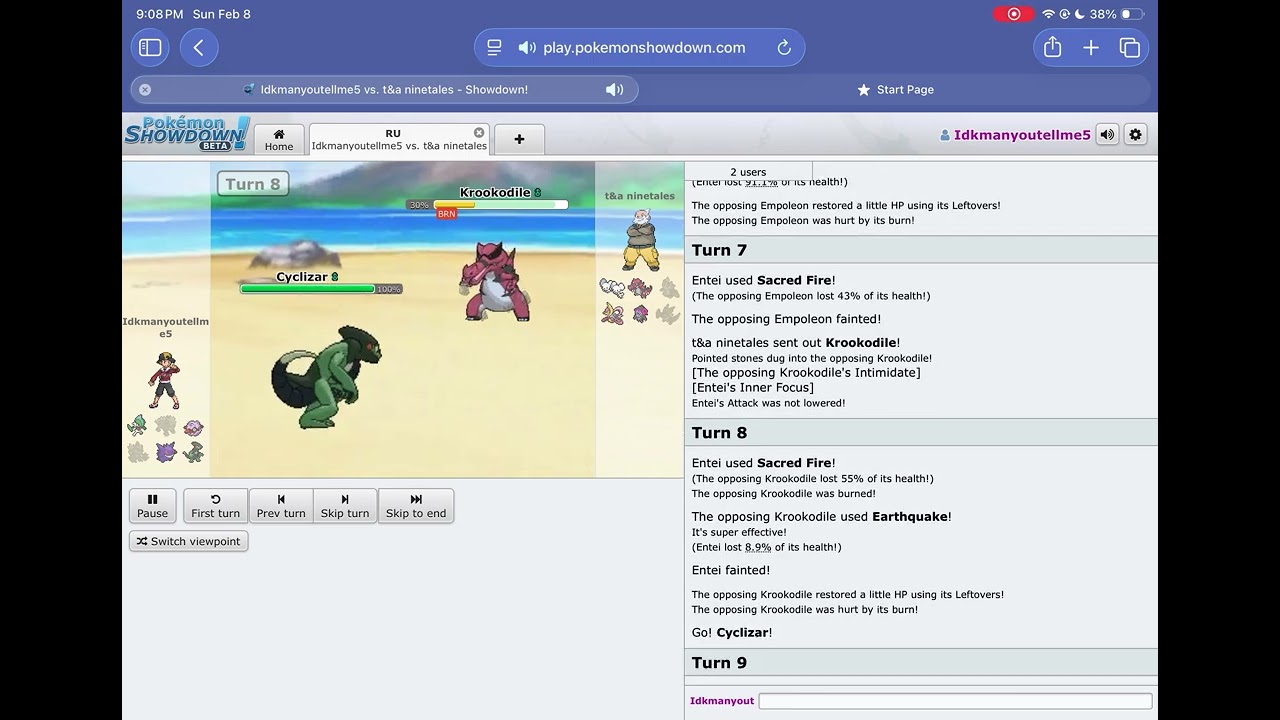Screen dimensions: 1280x720
Task: Click the "Entei fainted!" log line
Action: (x=731, y=570)
